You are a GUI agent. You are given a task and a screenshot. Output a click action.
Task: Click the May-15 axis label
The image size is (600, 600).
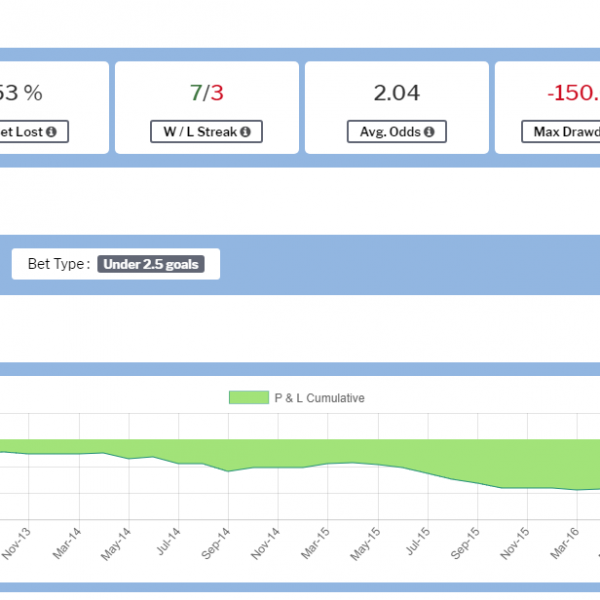pyautogui.click(x=365, y=544)
